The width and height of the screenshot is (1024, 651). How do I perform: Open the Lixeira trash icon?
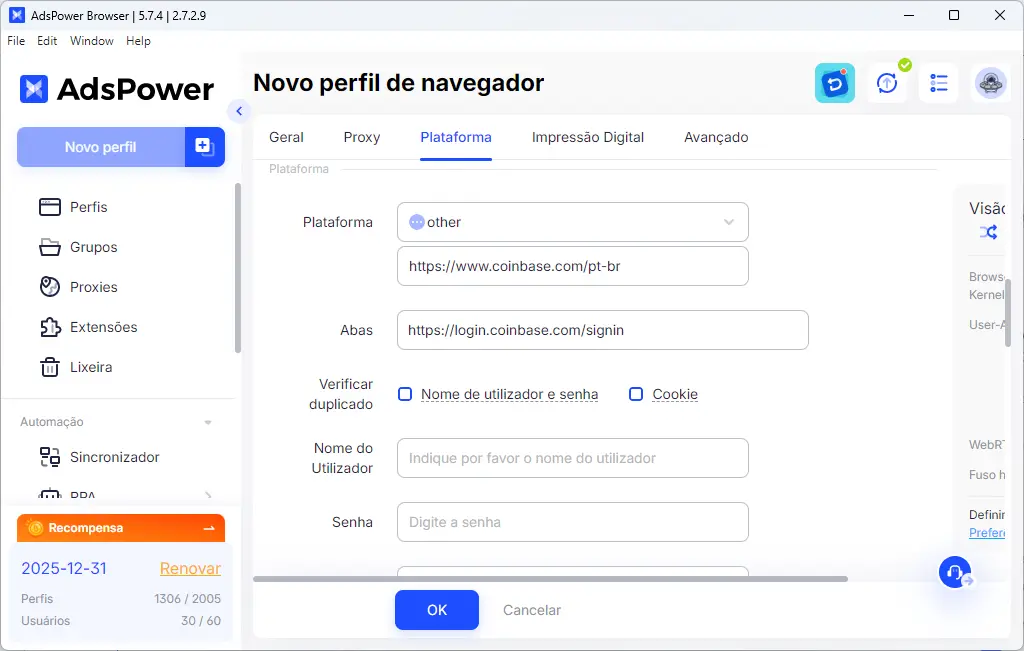click(x=50, y=367)
